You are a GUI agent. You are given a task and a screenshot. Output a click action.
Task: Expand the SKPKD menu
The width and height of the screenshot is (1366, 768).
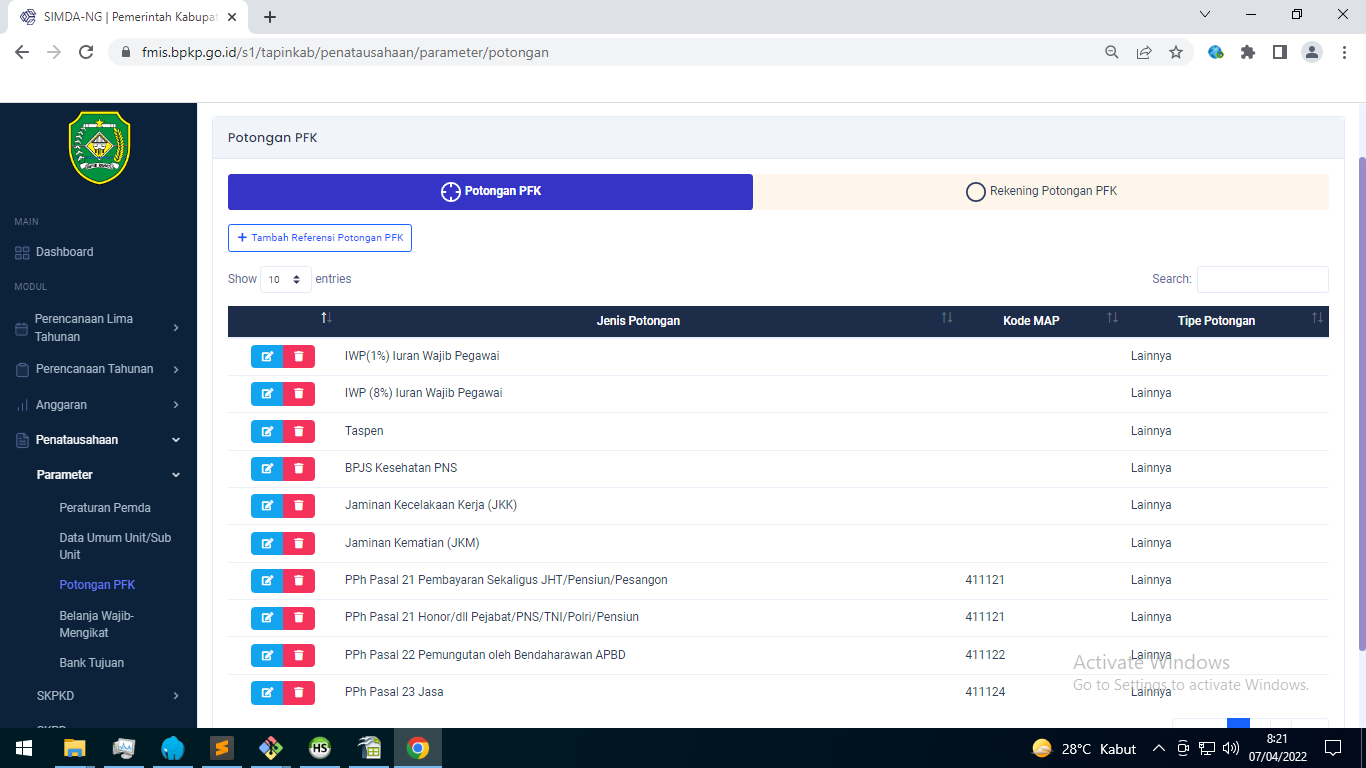point(108,696)
